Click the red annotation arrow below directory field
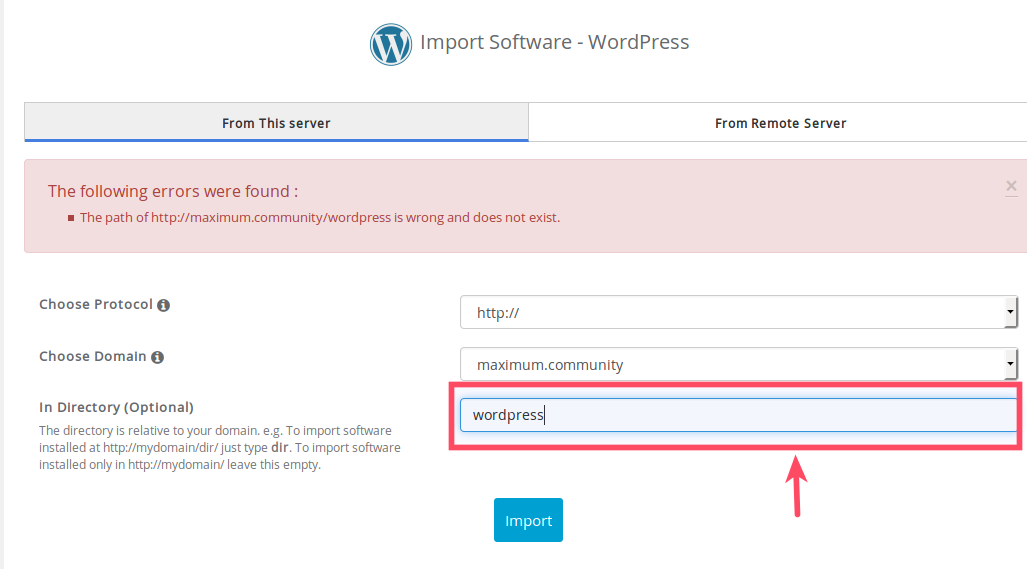1027x569 pixels. point(797,485)
